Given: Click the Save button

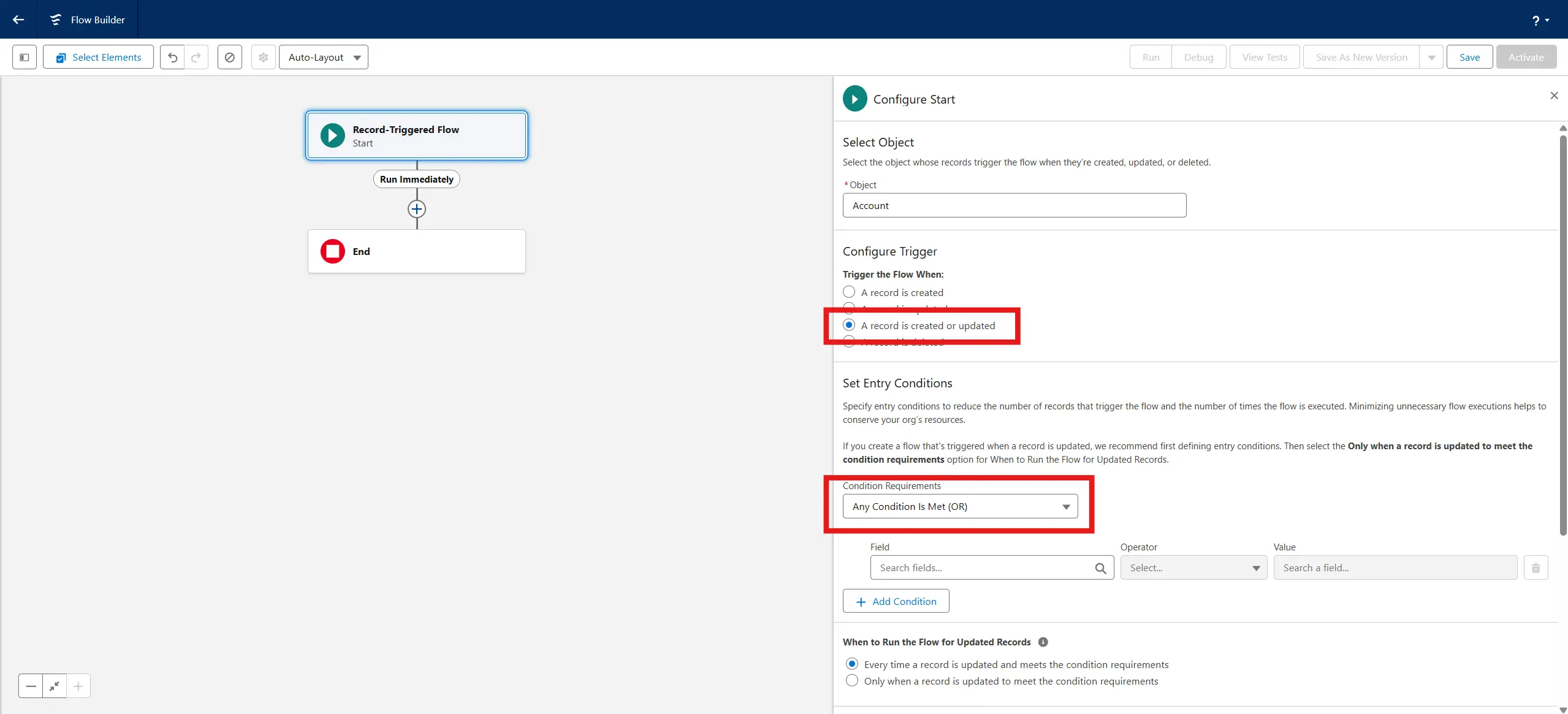Looking at the screenshot, I should pos(1469,57).
